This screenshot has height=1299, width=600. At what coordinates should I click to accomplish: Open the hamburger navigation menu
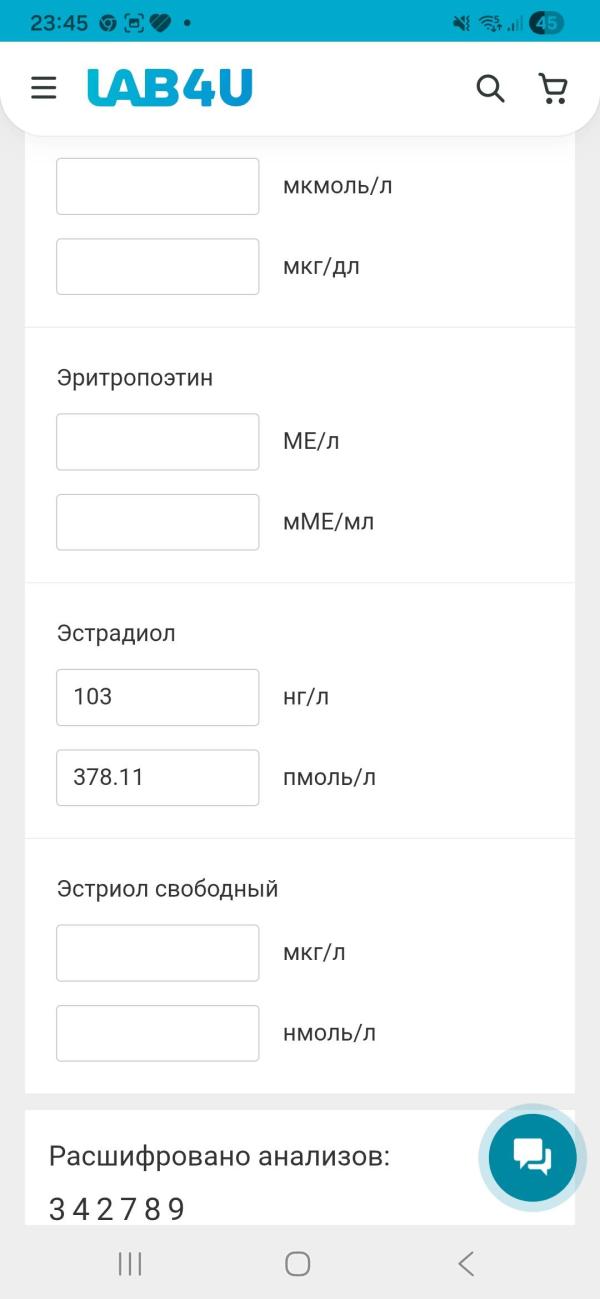[x=43, y=88]
